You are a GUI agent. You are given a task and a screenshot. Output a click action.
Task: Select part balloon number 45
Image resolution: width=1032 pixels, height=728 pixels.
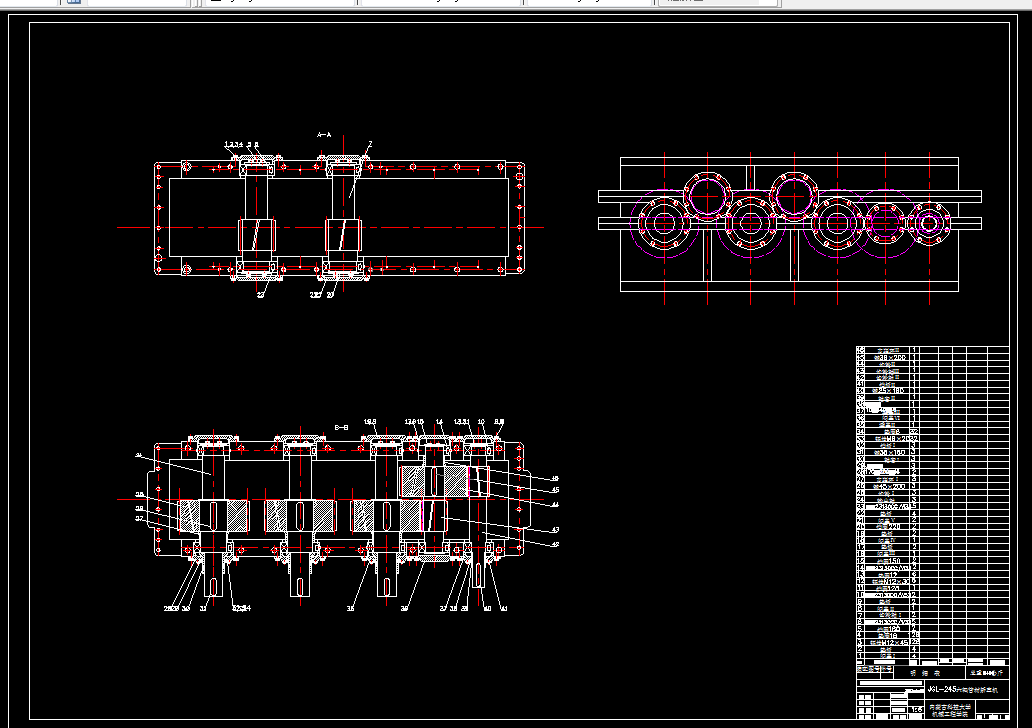(x=555, y=490)
